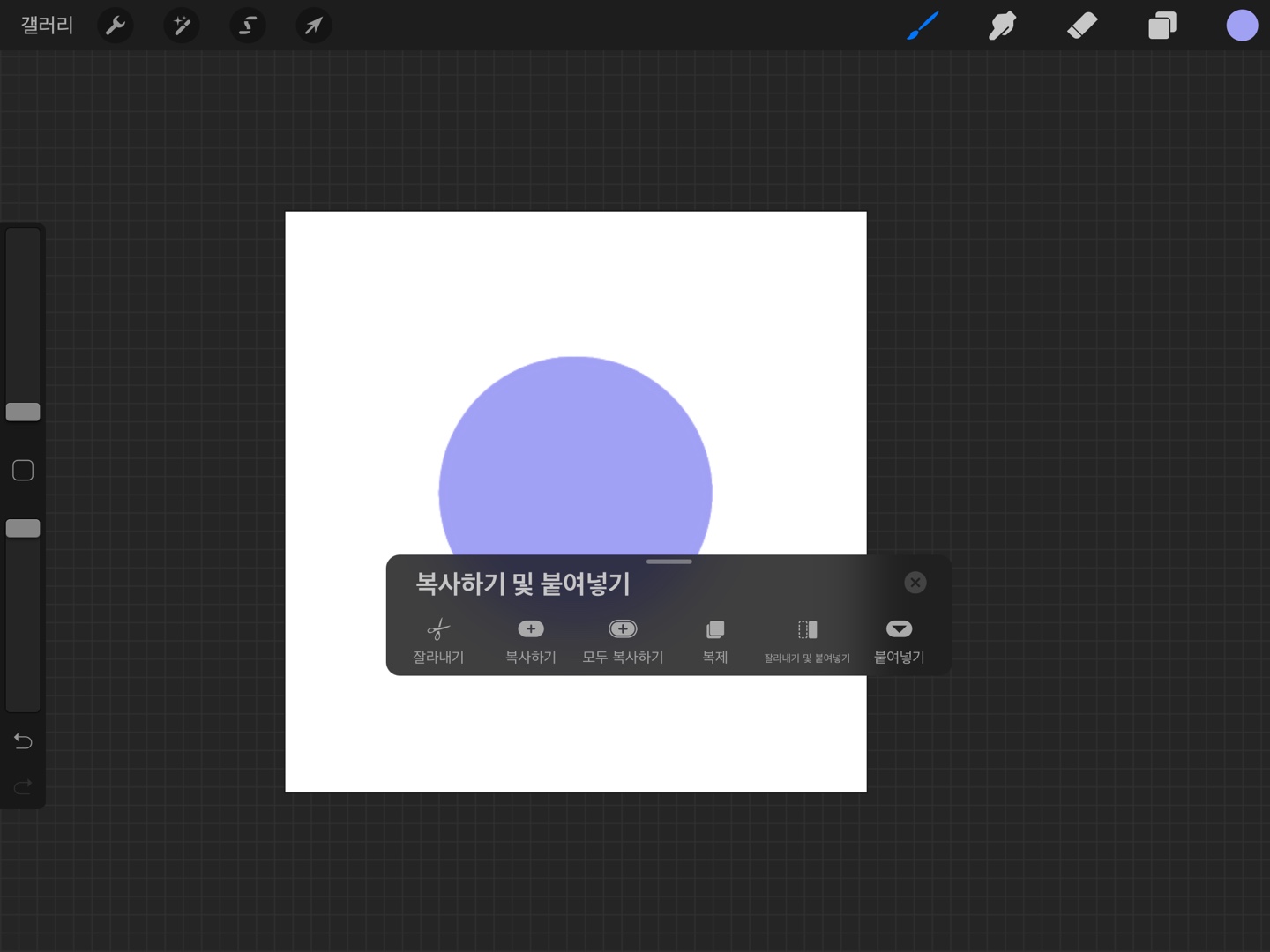1270x952 pixels.
Task: Select the Eraser tool
Action: [x=1082, y=26]
